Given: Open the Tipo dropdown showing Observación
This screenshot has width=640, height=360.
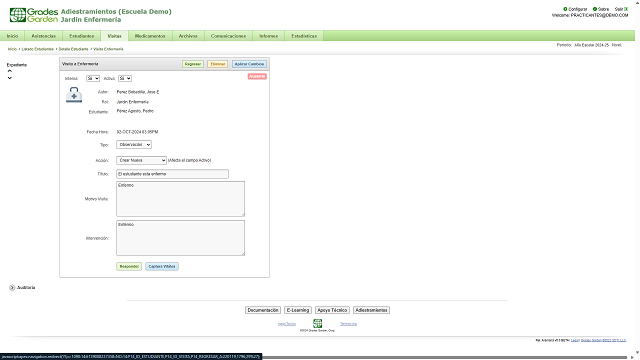Looking at the screenshot, I should point(134,144).
